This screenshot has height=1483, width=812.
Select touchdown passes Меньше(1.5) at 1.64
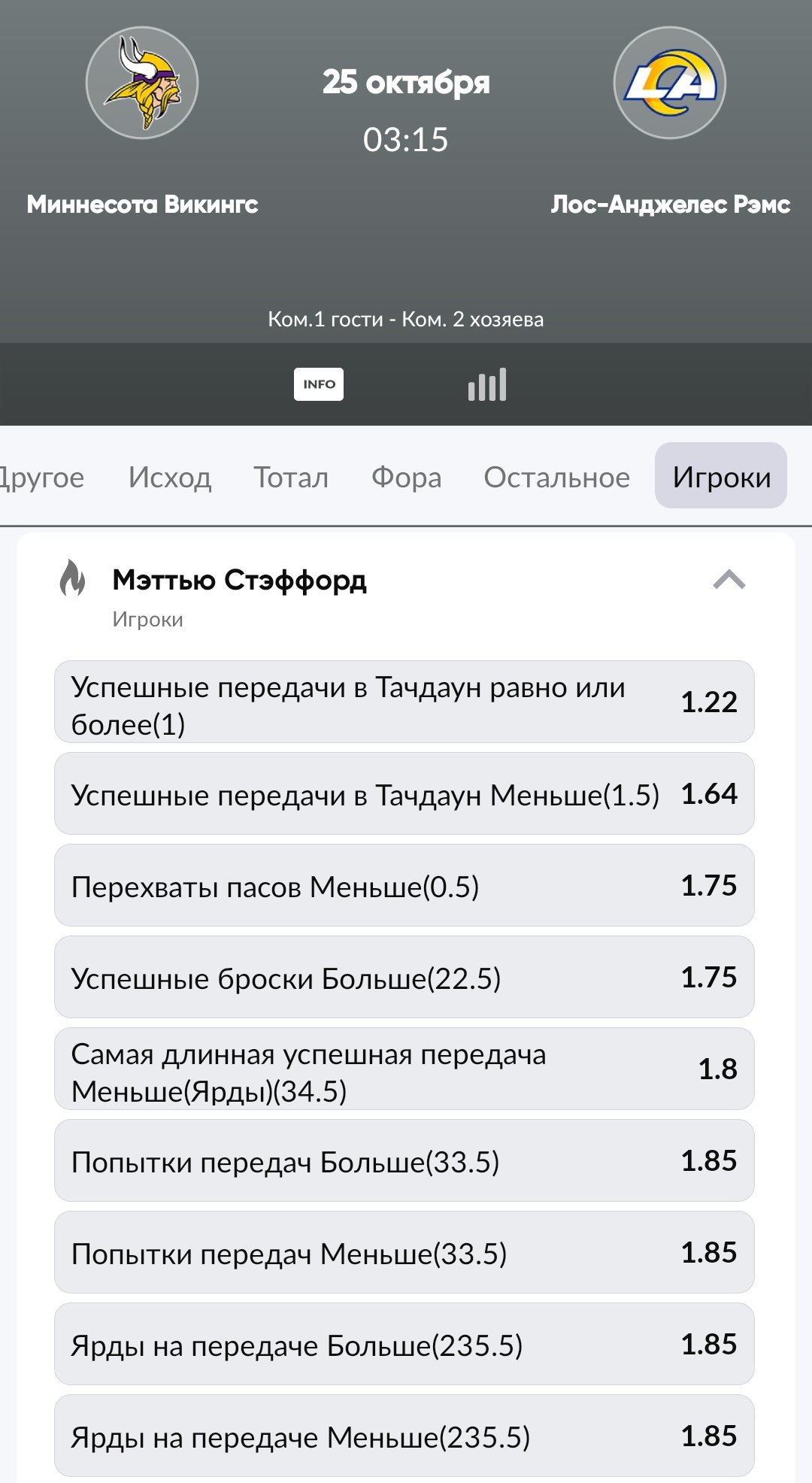coord(404,794)
